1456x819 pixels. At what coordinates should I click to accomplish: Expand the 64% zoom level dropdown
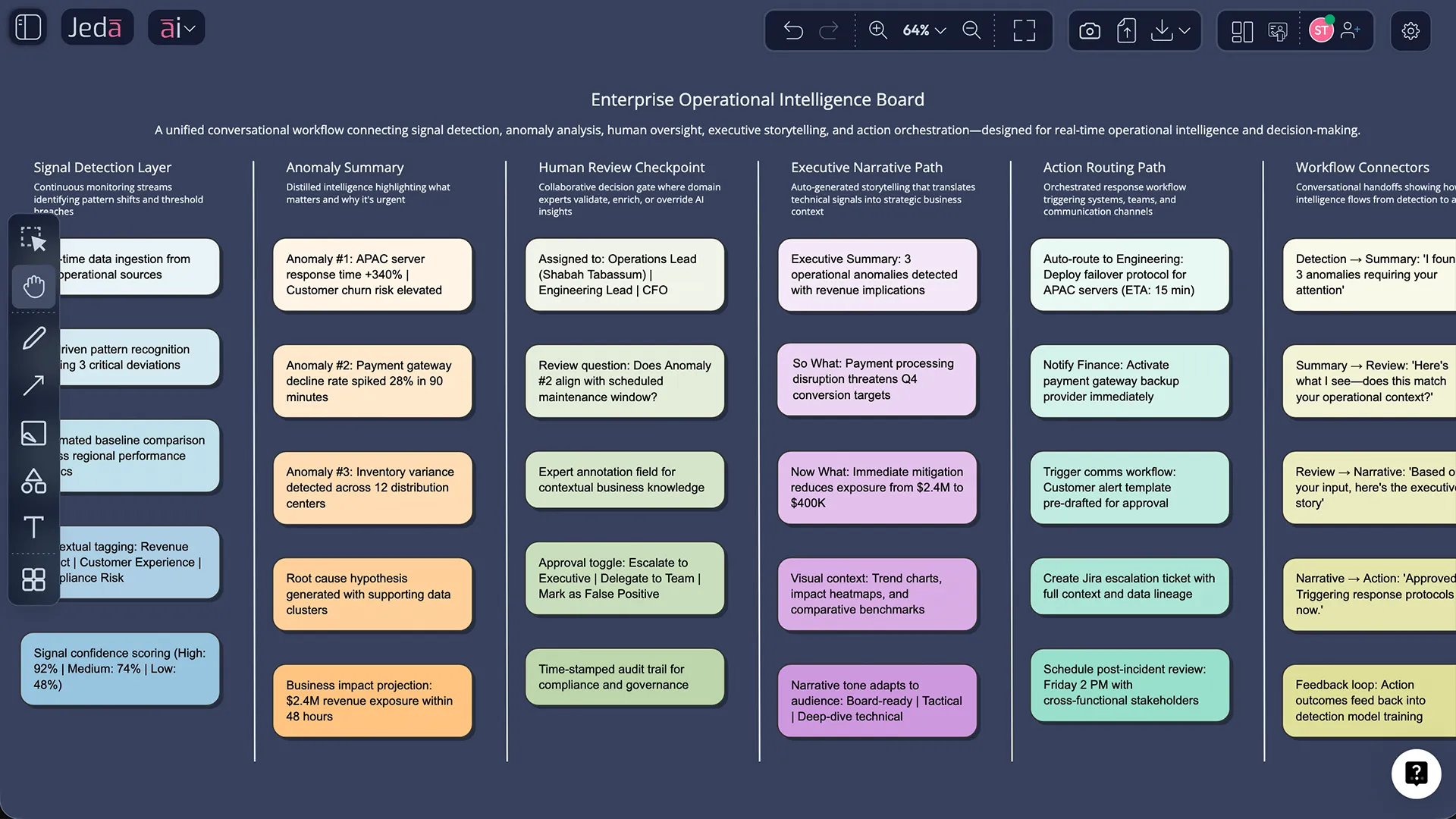click(924, 30)
